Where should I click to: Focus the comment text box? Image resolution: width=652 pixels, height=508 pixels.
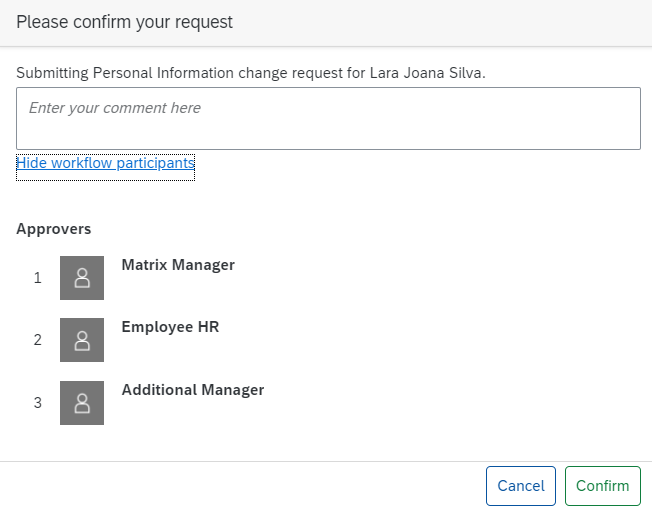tap(328, 118)
